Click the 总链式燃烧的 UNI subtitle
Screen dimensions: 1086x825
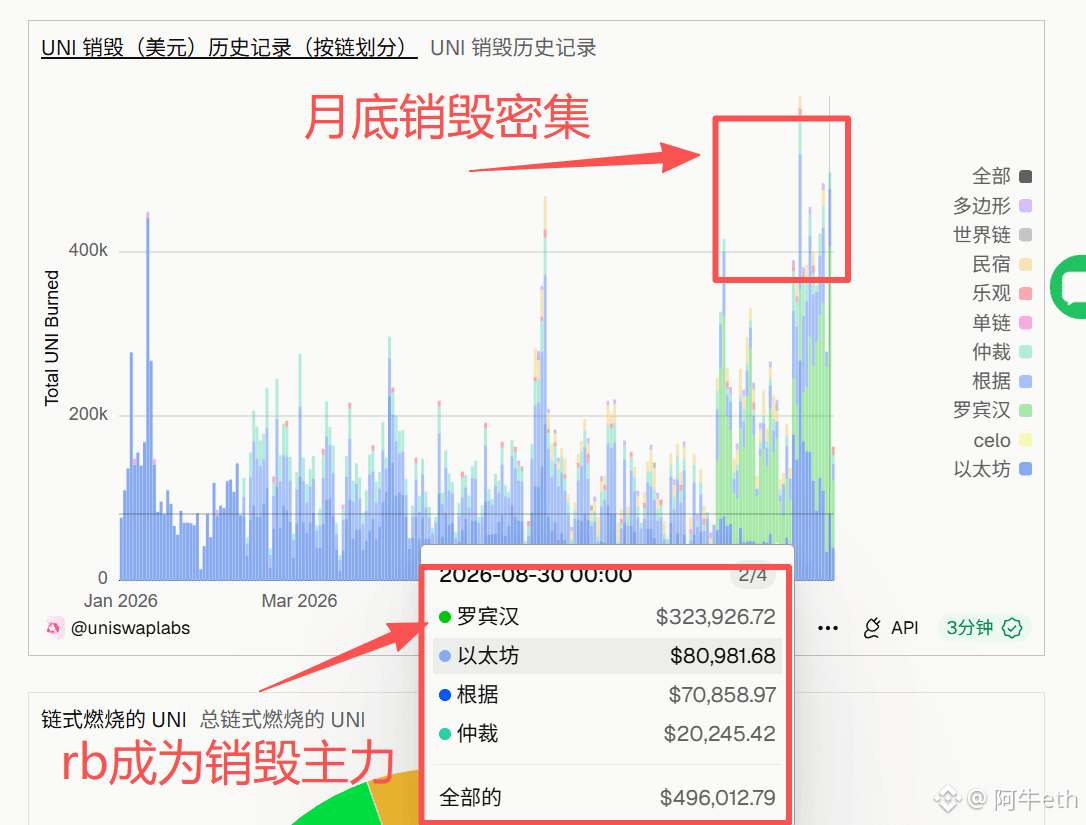point(283,720)
